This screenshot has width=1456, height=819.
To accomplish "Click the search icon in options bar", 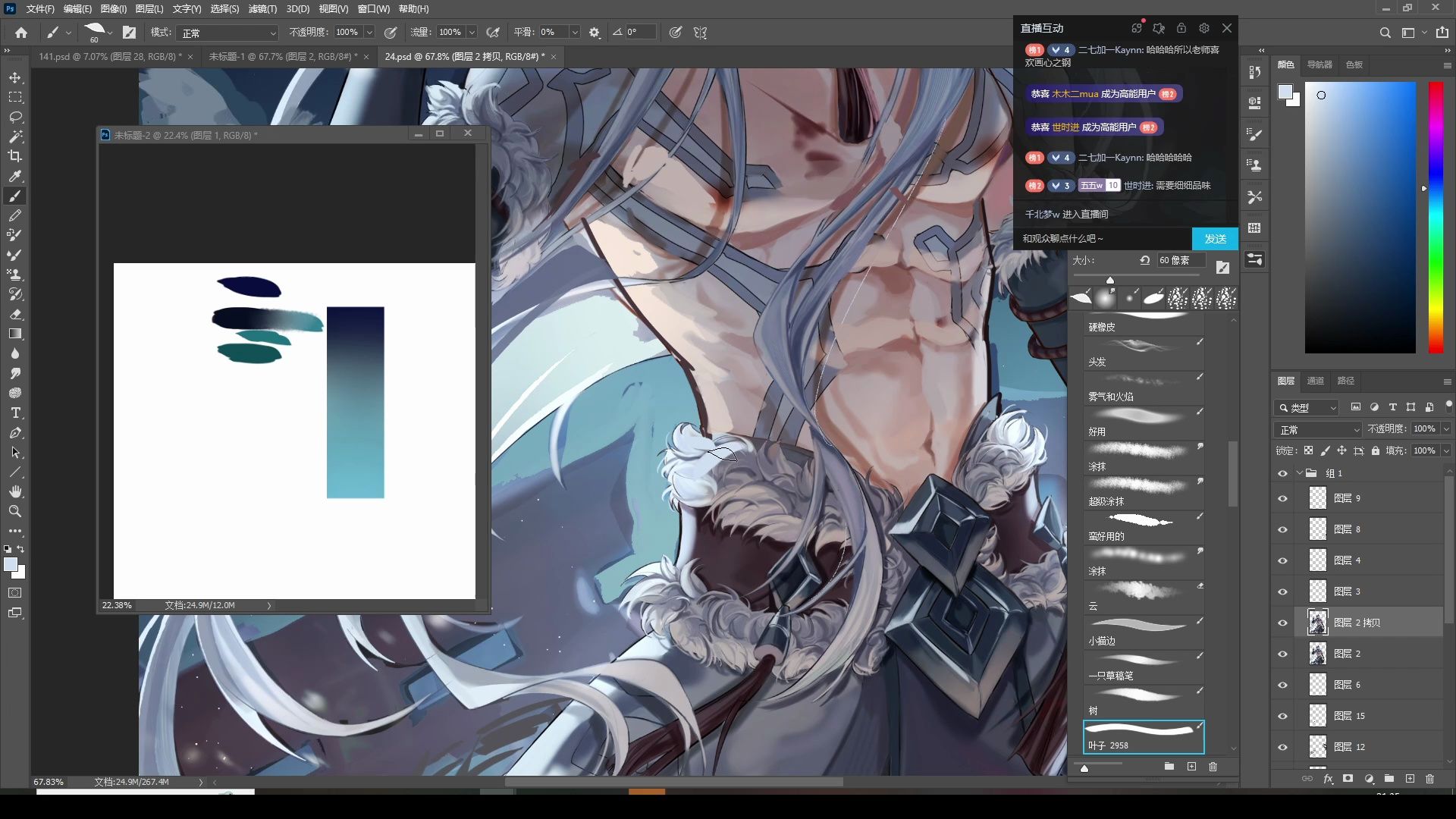I will pos(1385,33).
